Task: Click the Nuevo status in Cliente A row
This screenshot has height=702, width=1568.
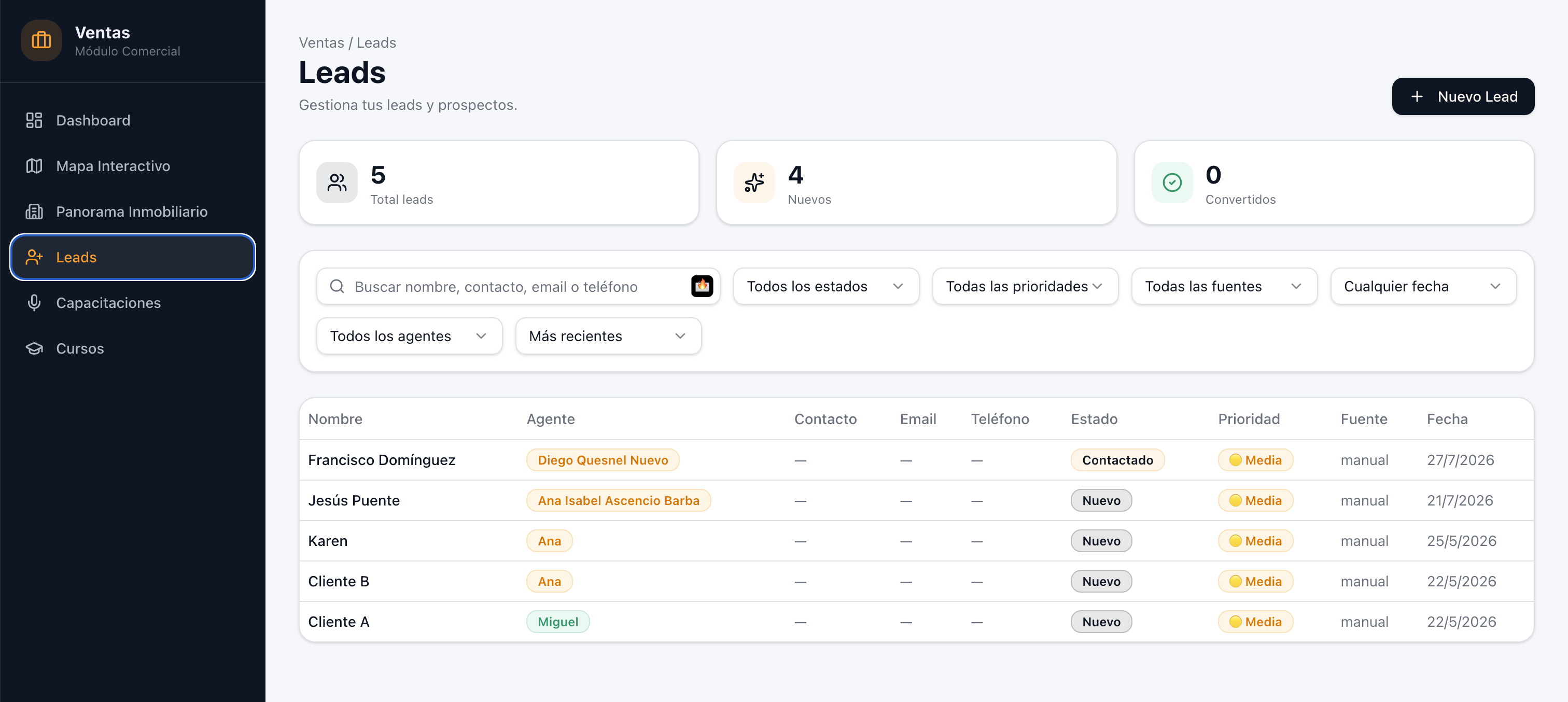Action: pyautogui.click(x=1101, y=622)
